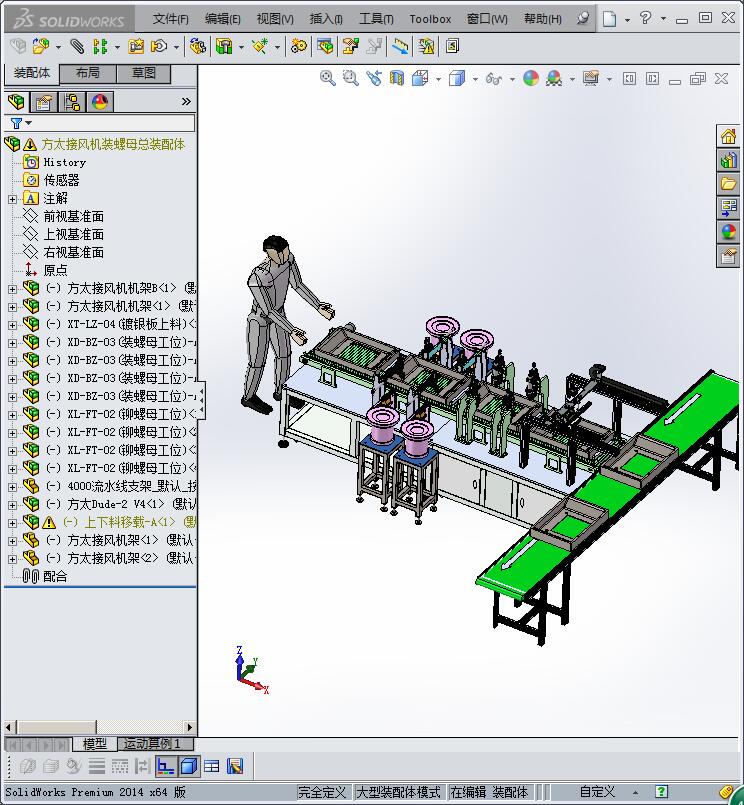Click the Zoom to Fit magnifier icon
This screenshot has width=744, height=805.
click(x=328, y=78)
